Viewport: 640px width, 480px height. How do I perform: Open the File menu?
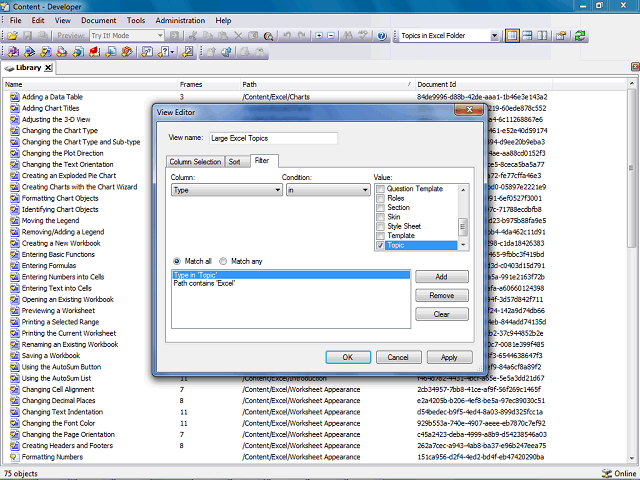16,20
